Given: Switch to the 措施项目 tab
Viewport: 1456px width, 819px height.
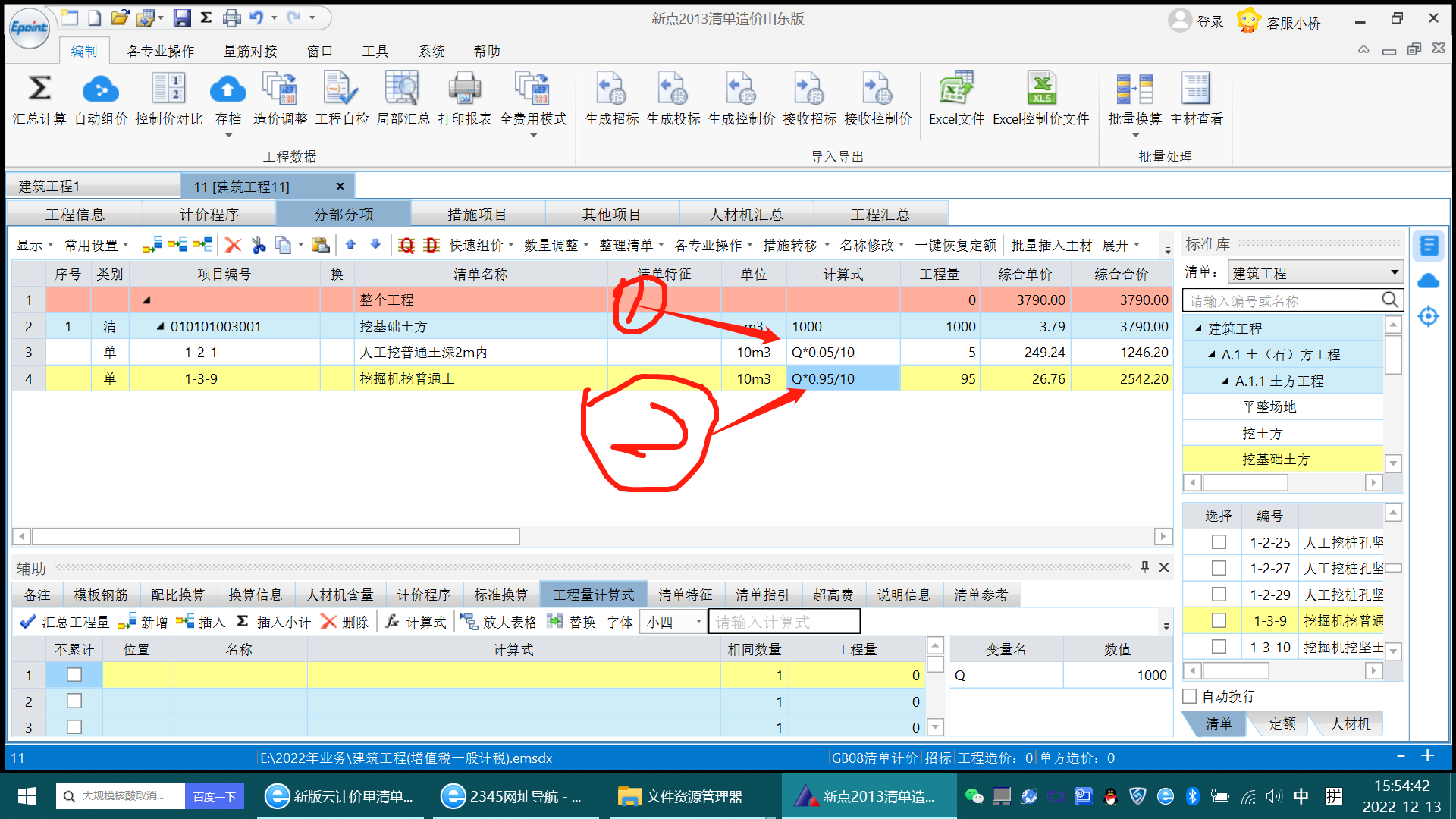Looking at the screenshot, I should [477, 215].
